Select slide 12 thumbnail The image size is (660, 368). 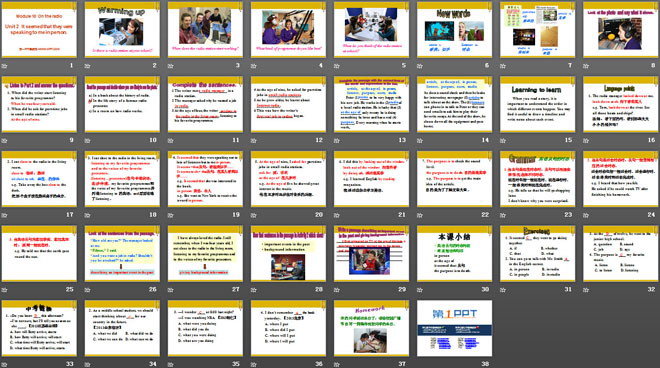click(x=288, y=104)
